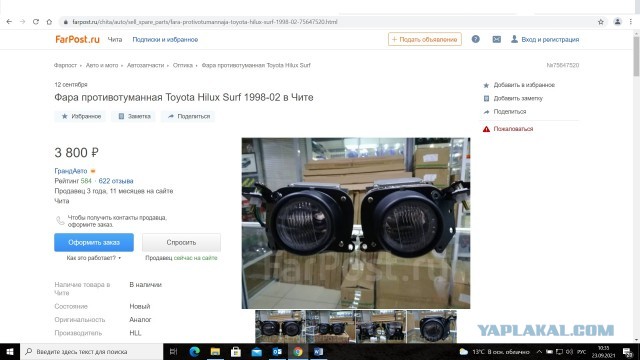Viewport: 640px width, 360px height.
Task: Click the weather widget 13°C
Action: point(494,351)
